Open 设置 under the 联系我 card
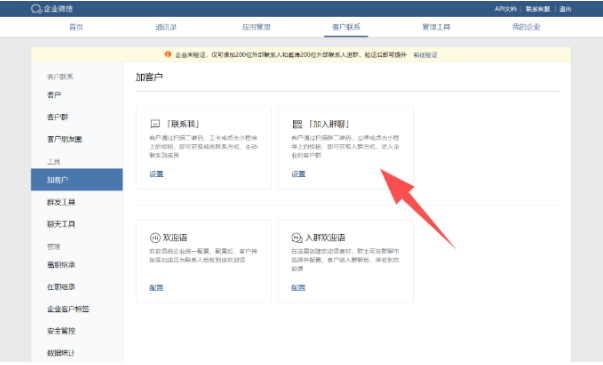This screenshot has width=603, height=365. click(156, 174)
